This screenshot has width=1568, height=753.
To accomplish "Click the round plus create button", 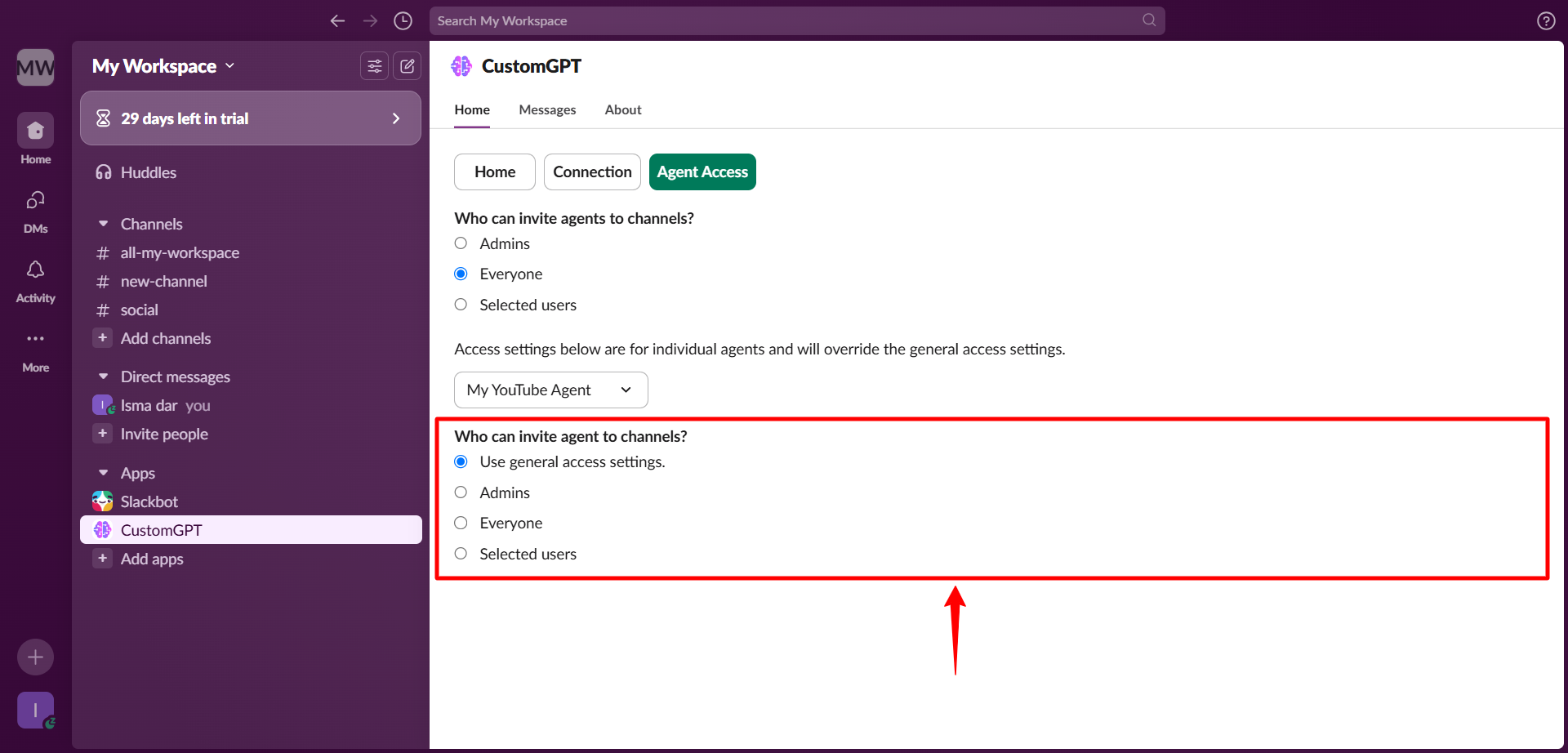I will click(x=35, y=657).
